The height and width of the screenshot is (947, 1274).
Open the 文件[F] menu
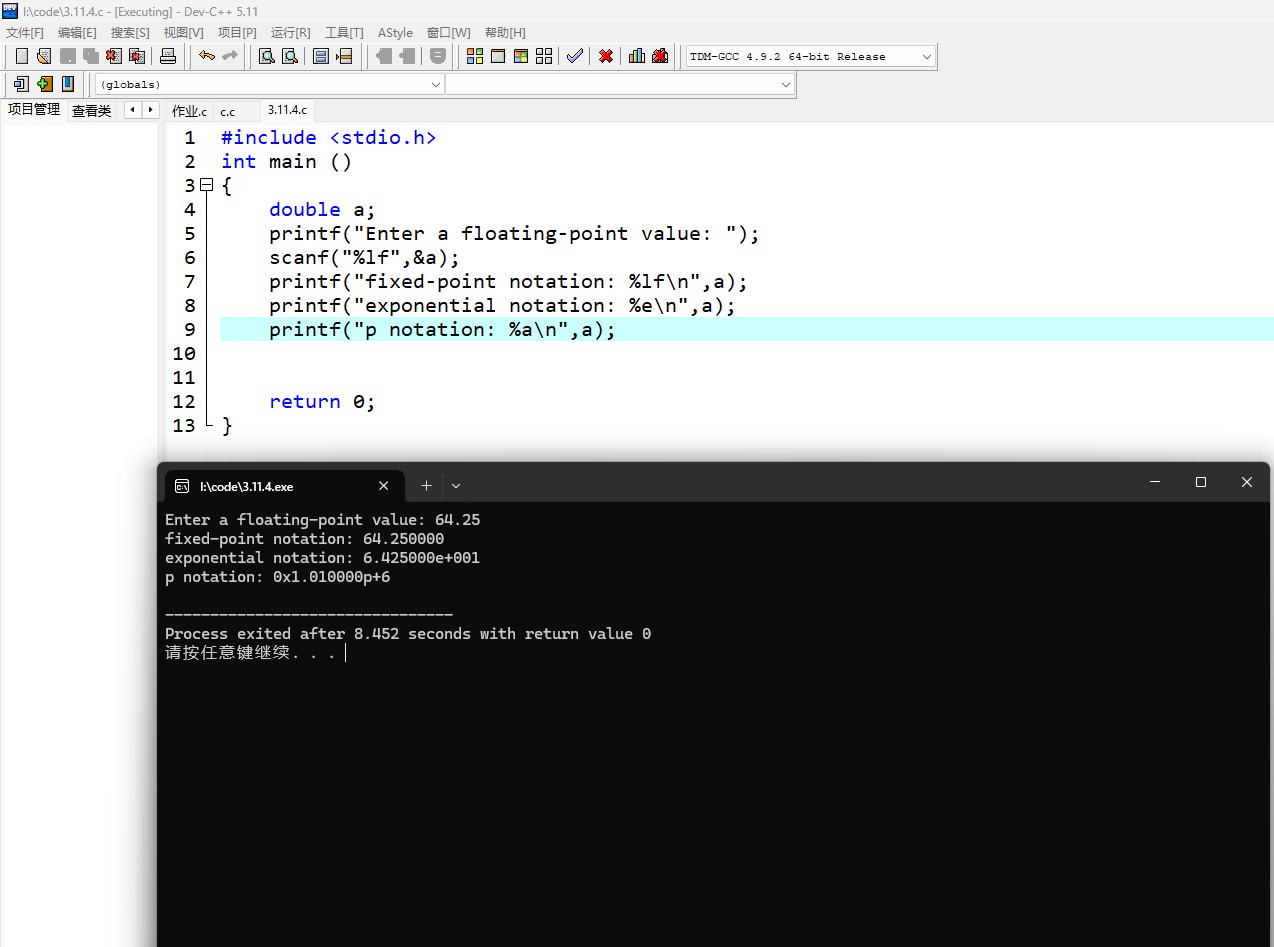[x=25, y=33]
